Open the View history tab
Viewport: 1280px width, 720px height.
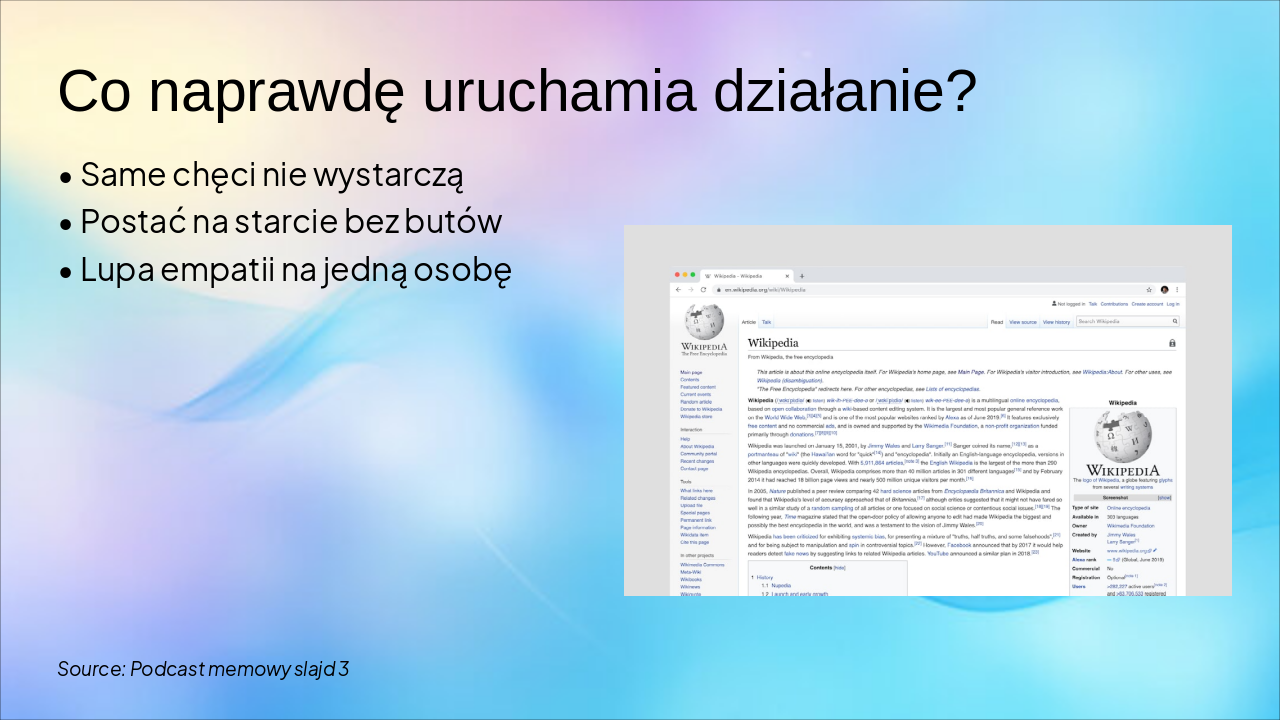[x=1056, y=322]
